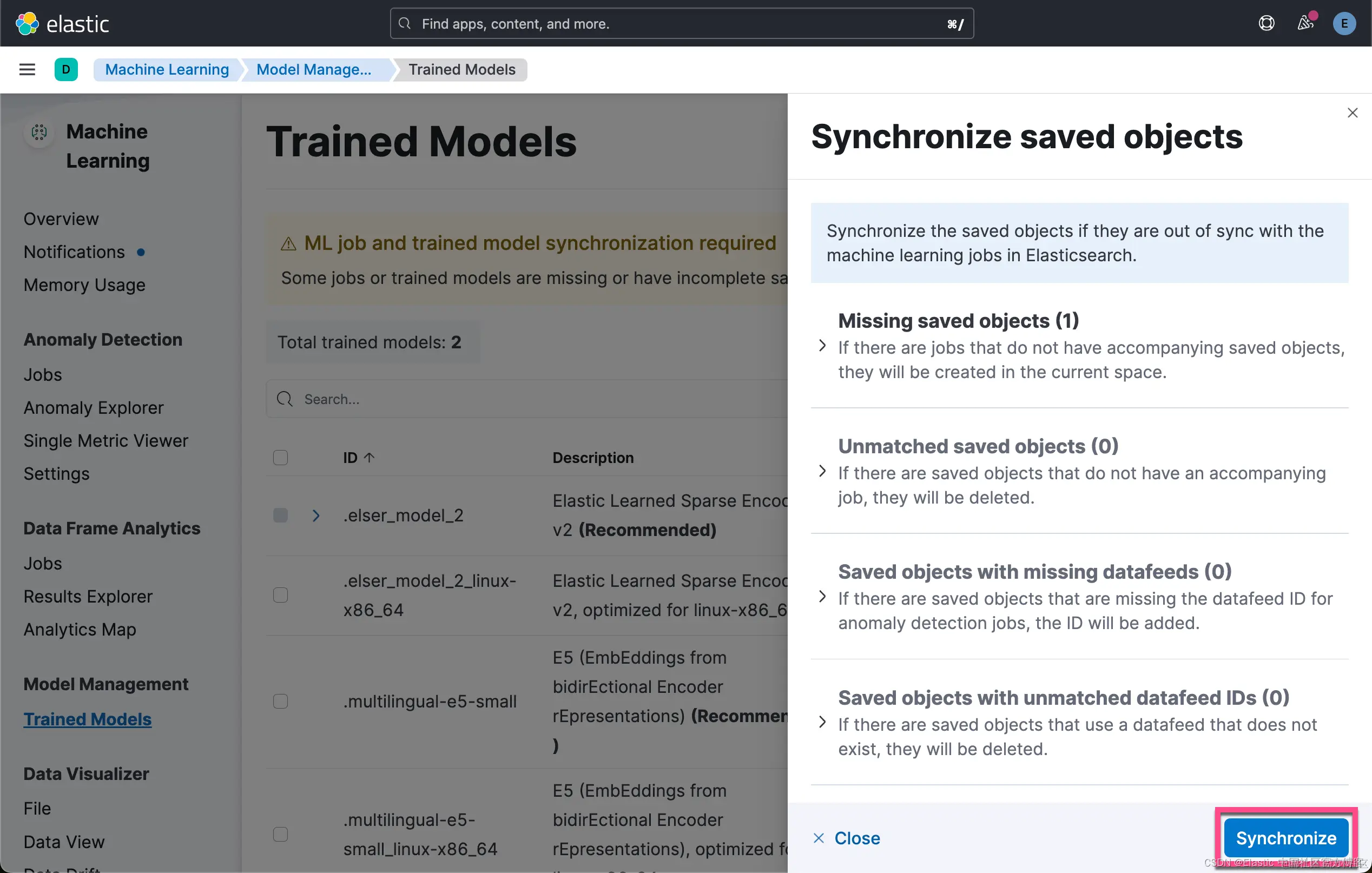
Task: Expand Missing saved objects section
Action: click(x=822, y=346)
